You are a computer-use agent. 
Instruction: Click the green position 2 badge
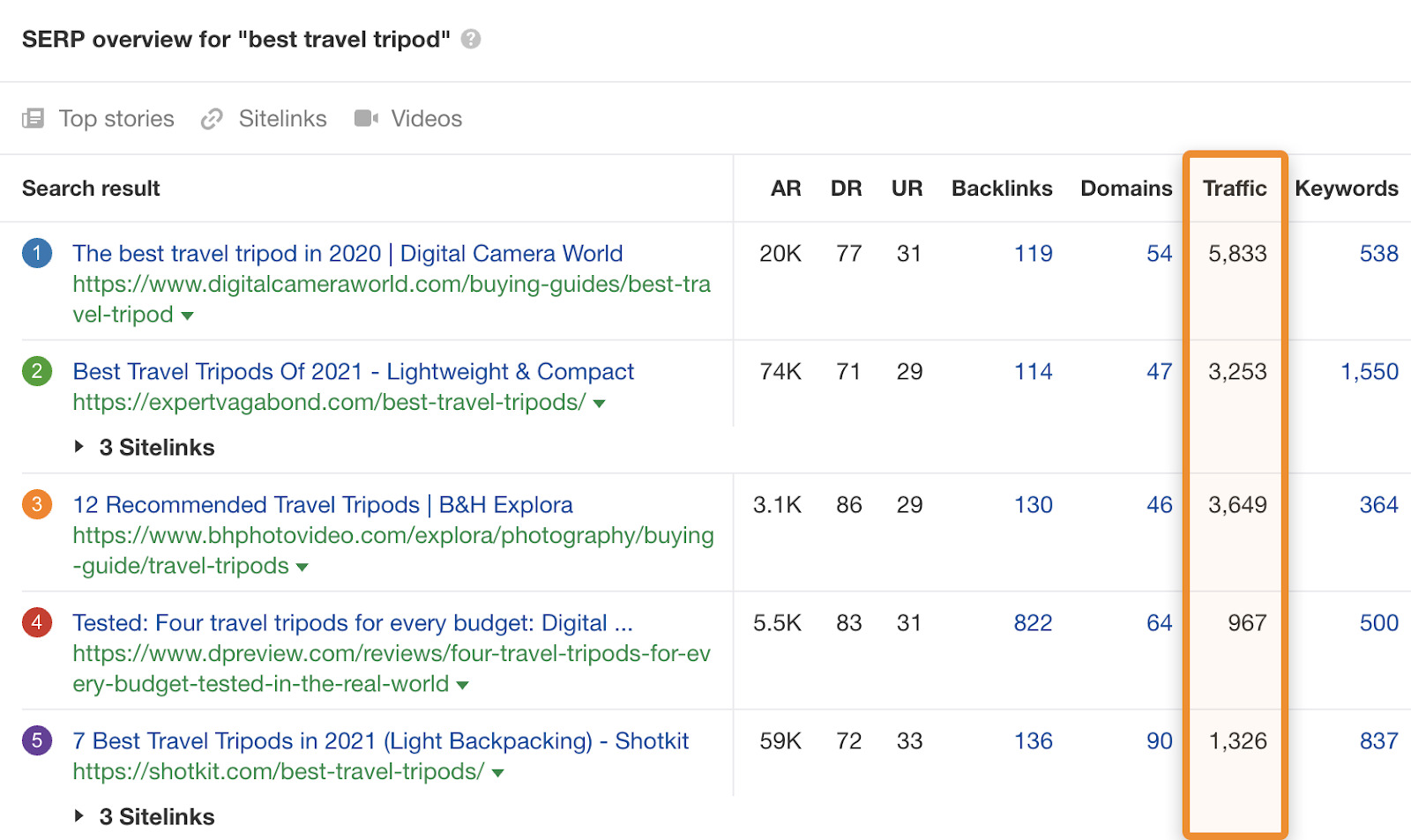coord(37,371)
